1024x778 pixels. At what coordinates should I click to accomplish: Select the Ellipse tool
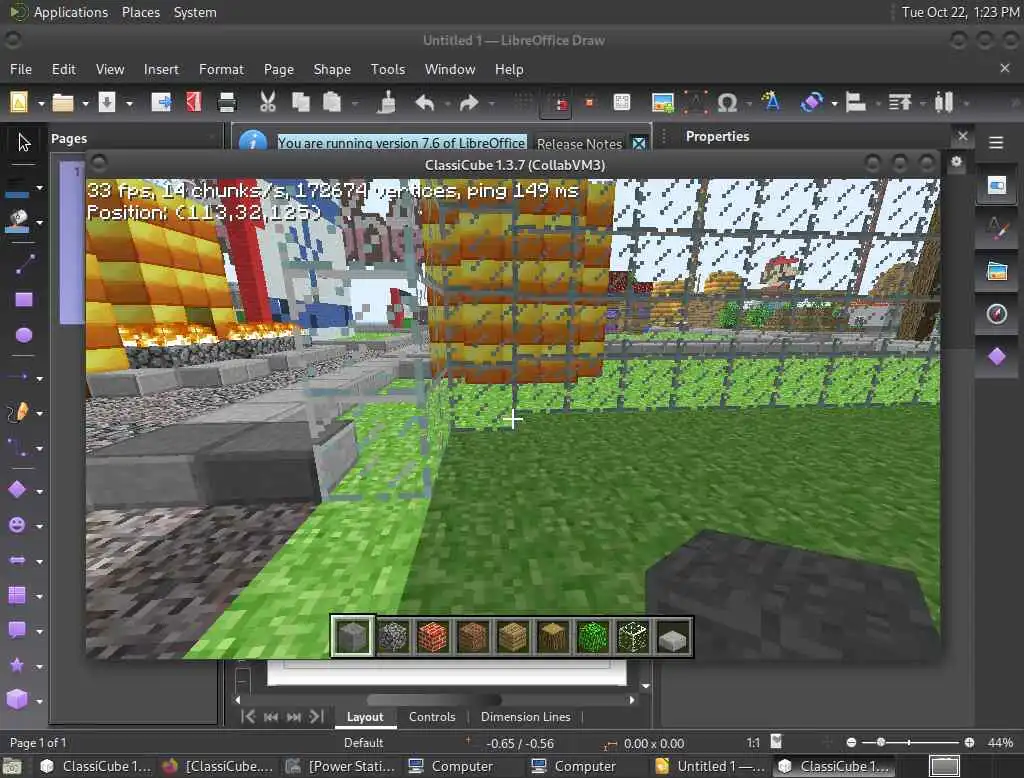pyautogui.click(x=24, y=335)
